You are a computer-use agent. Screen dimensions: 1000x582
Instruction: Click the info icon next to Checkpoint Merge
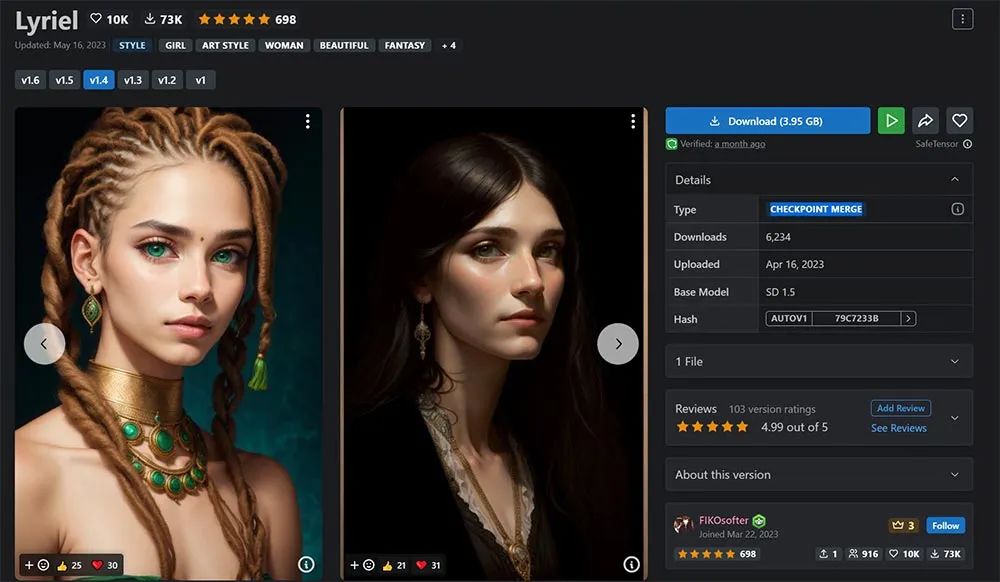tap(957, 209)
